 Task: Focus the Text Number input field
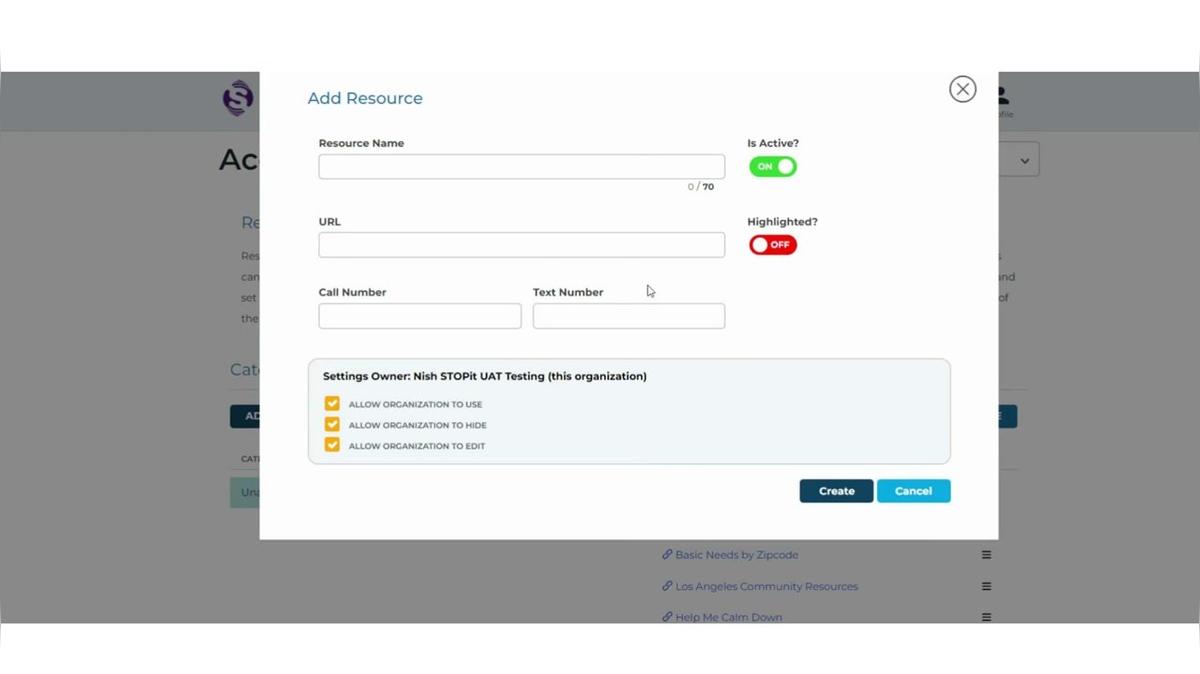629,316
